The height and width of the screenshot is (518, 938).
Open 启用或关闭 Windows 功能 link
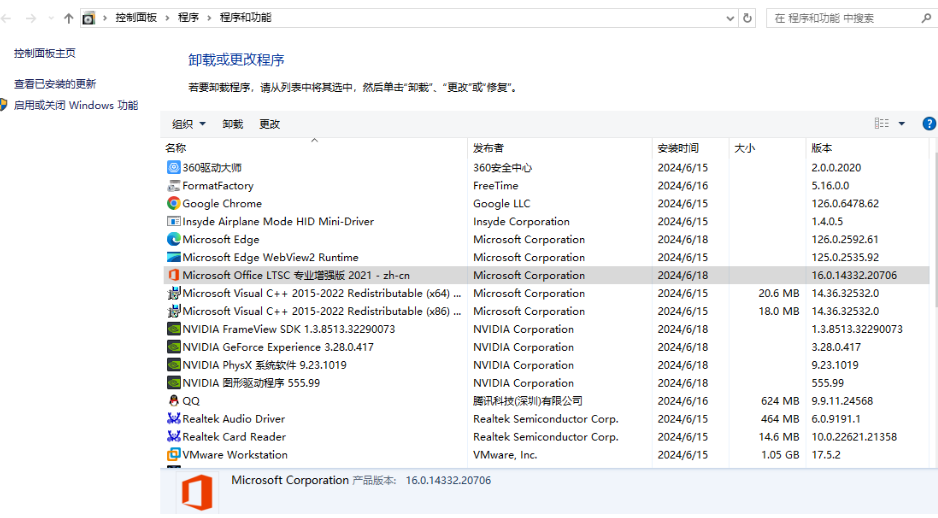click(x=76, y=105)
